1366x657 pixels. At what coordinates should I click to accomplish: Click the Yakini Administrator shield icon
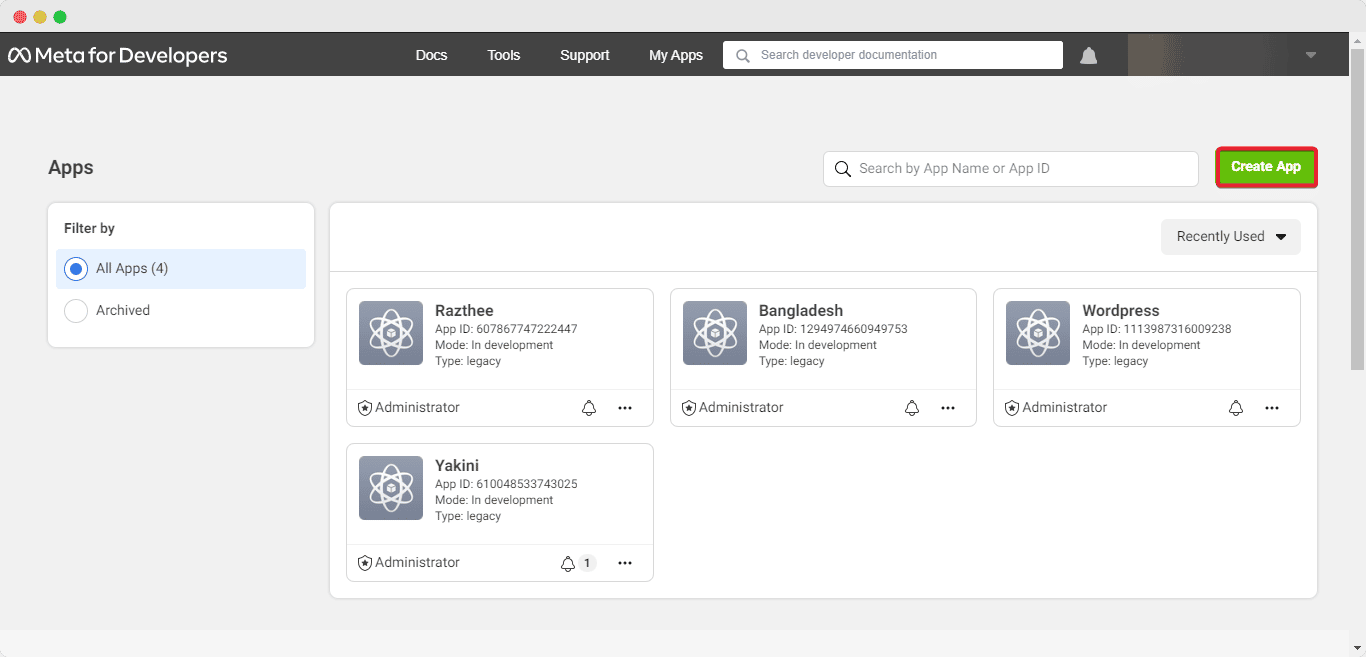(365, 563)
